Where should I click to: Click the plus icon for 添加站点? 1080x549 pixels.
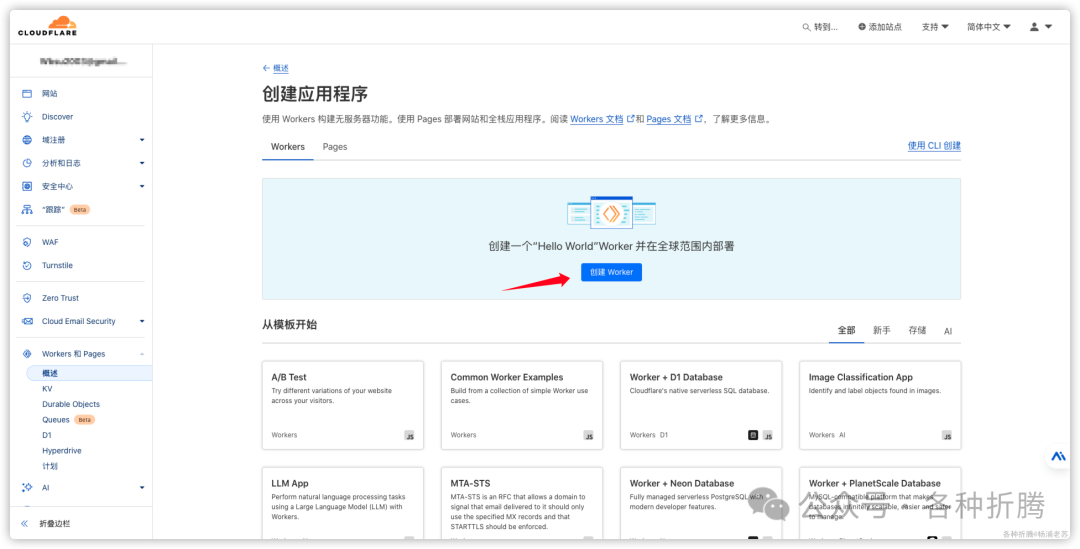point(862,27)
